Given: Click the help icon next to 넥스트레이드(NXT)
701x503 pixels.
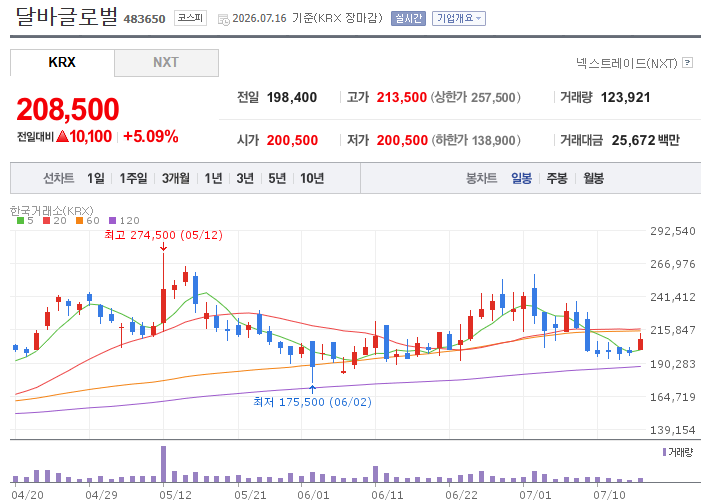Looking at the screenshot, I should click(688, 63).
